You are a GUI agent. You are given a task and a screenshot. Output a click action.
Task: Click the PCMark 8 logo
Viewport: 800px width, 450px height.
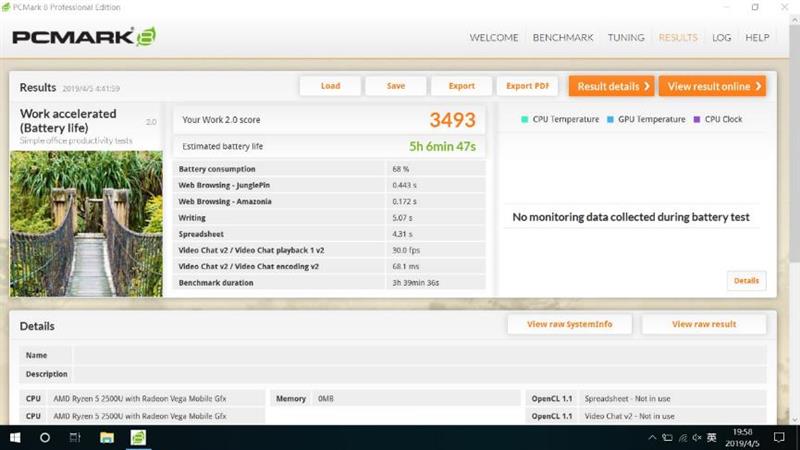[x=83, y=38]
